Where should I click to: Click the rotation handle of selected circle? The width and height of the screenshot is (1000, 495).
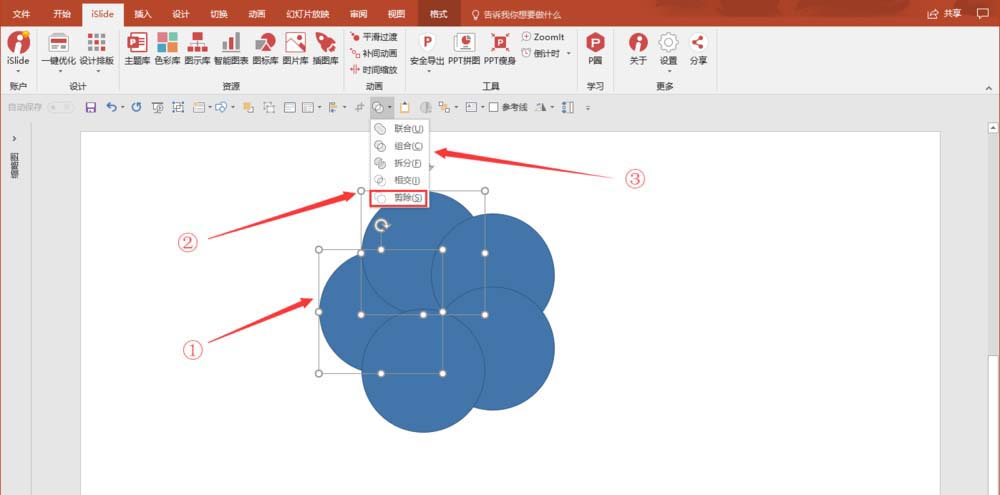coord(382,225)
